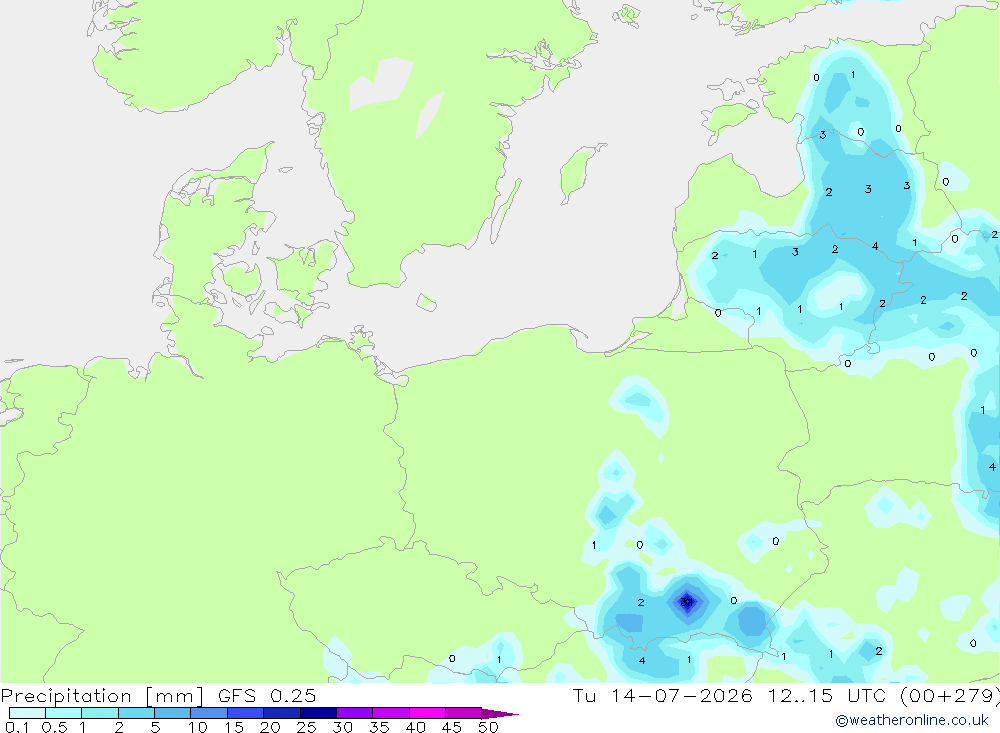
Task: Click legend scale label "30"
Action: point(342,727)
